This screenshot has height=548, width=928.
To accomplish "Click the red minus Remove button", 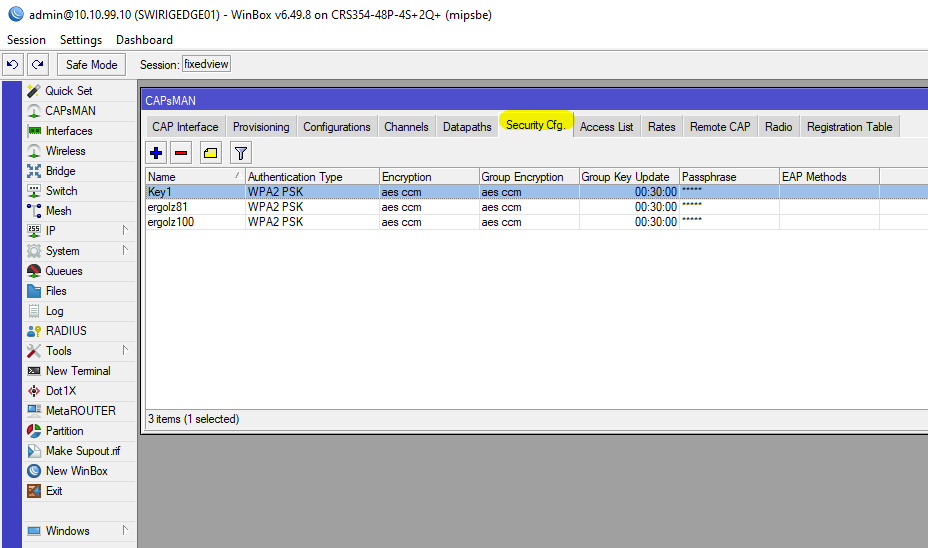I will click(x=181, y=153).
